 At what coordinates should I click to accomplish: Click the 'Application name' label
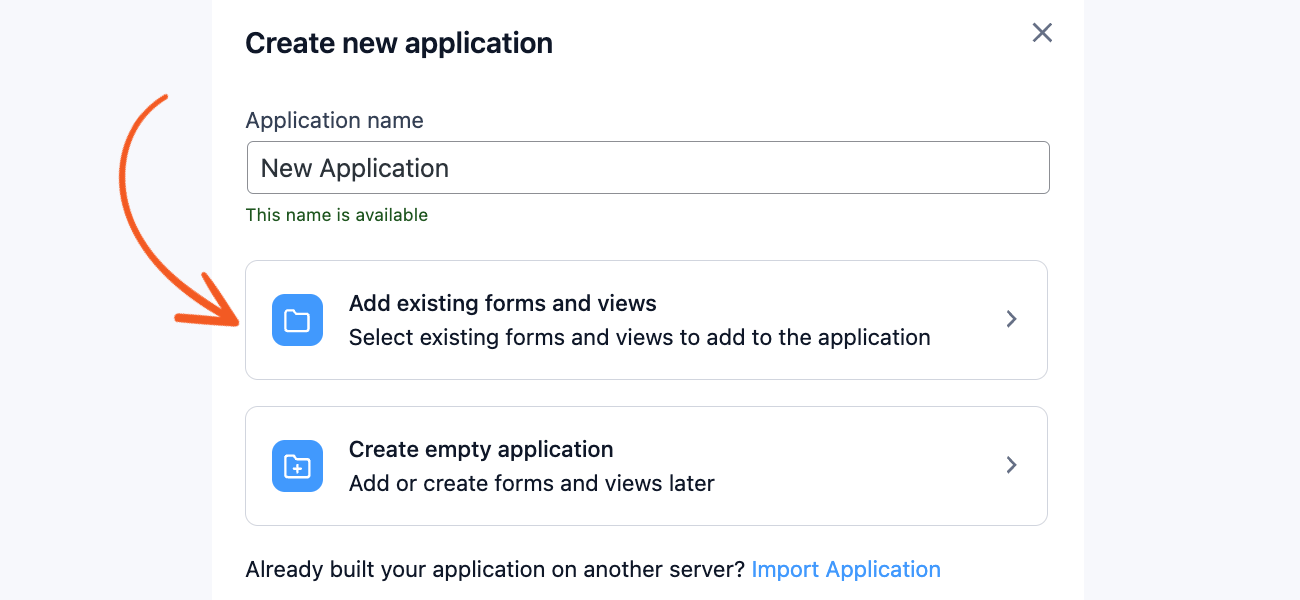click(335, 121)
